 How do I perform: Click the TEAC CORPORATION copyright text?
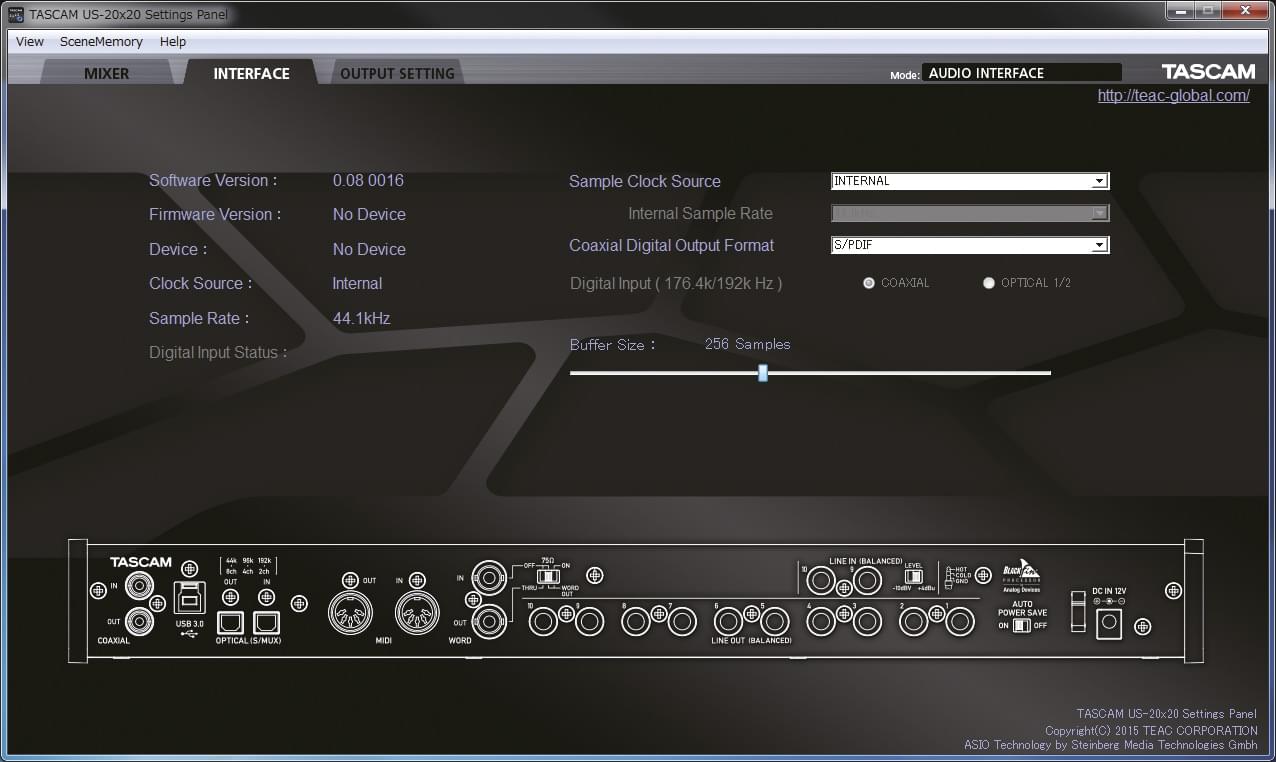[1151, 731]
